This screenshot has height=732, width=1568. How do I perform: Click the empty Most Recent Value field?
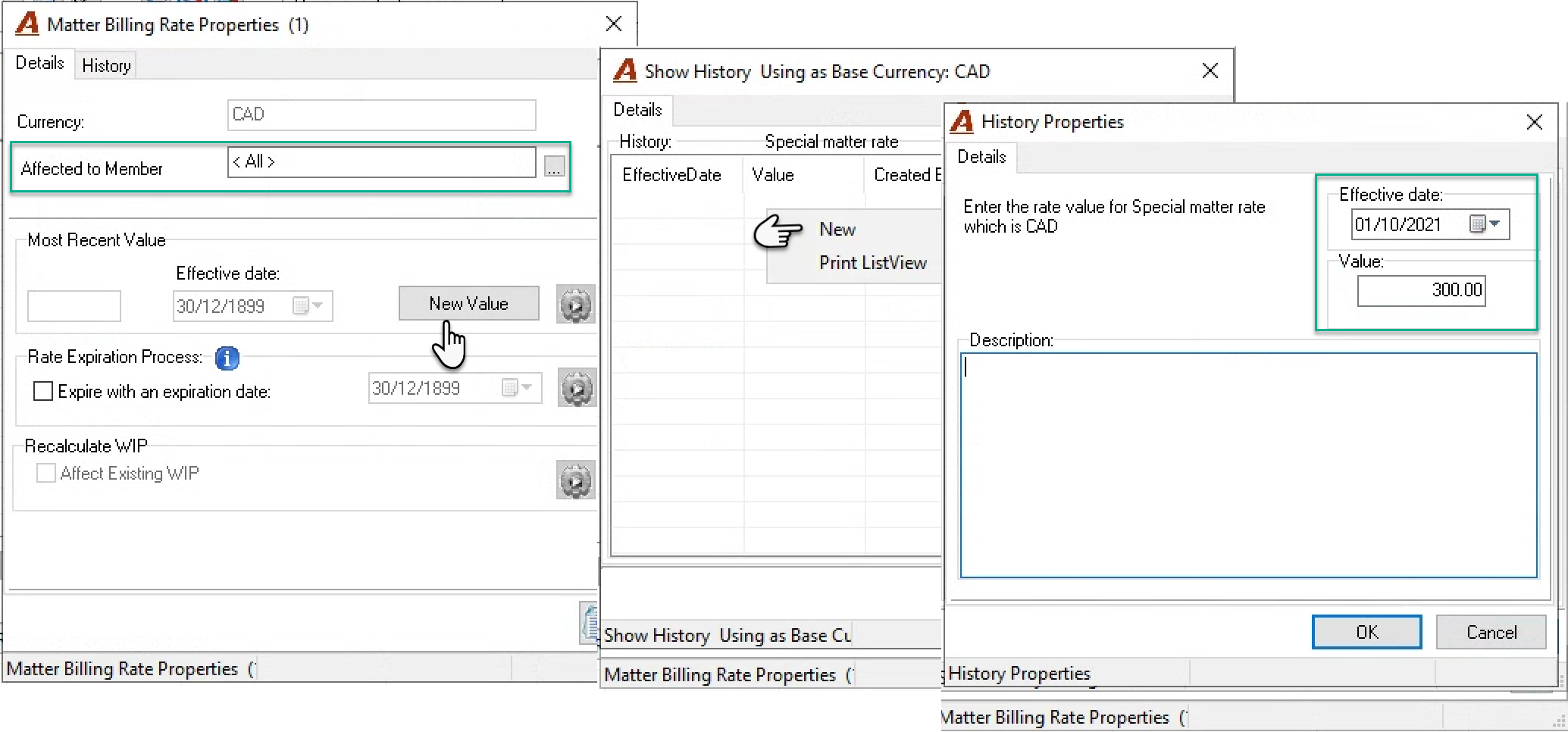(74, 306)
